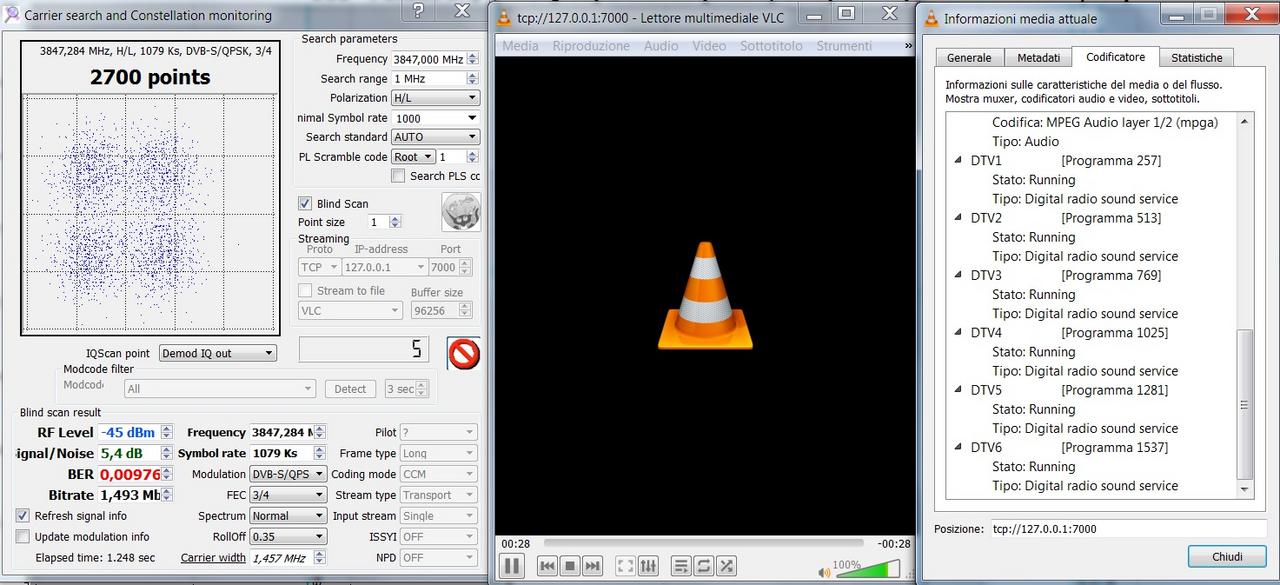Toggle VLC shuffle mode
Image resolution: width=1280 pixels, height=585 pixels.
727,566
